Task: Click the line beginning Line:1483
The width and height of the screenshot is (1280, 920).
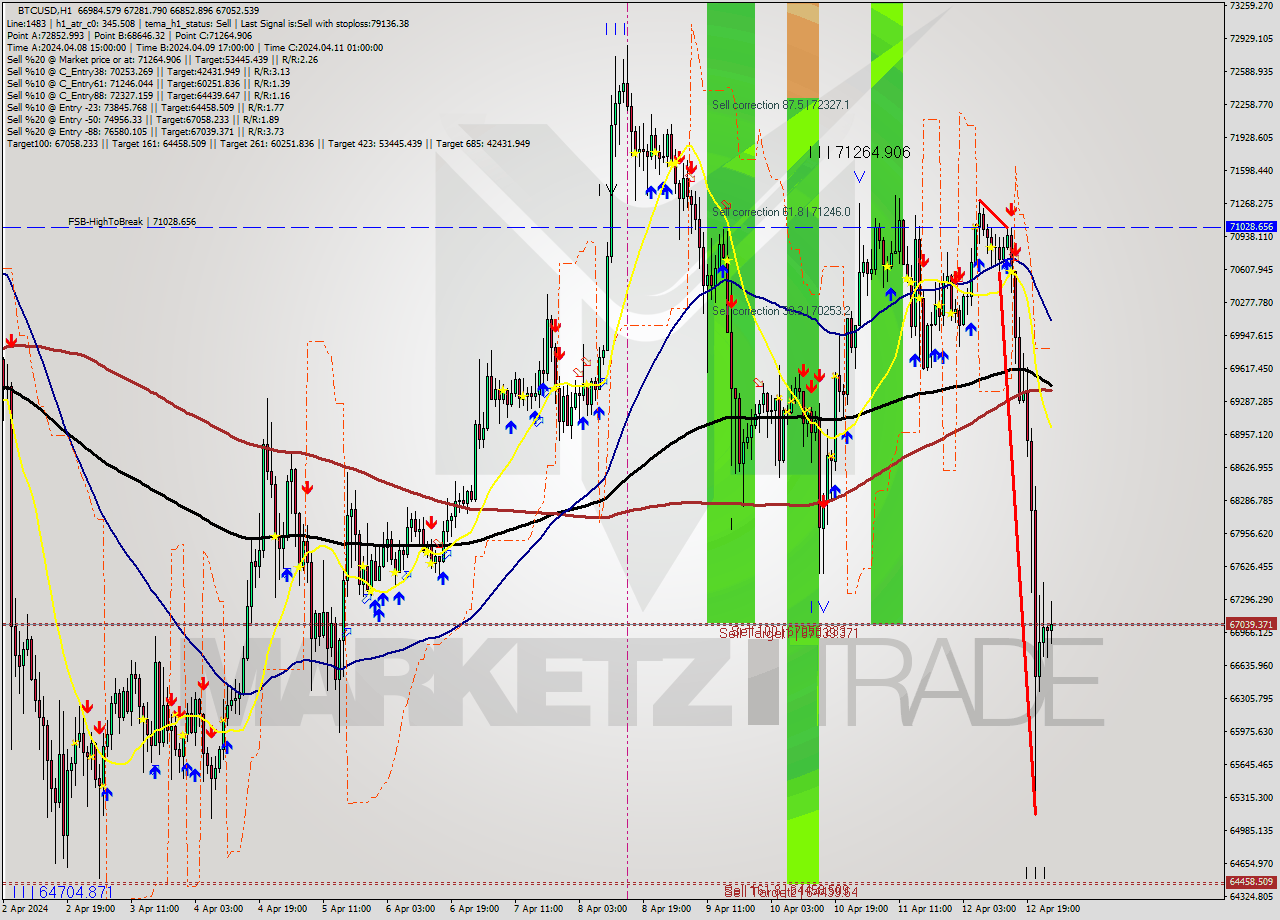Action: (x=206, y=23)
